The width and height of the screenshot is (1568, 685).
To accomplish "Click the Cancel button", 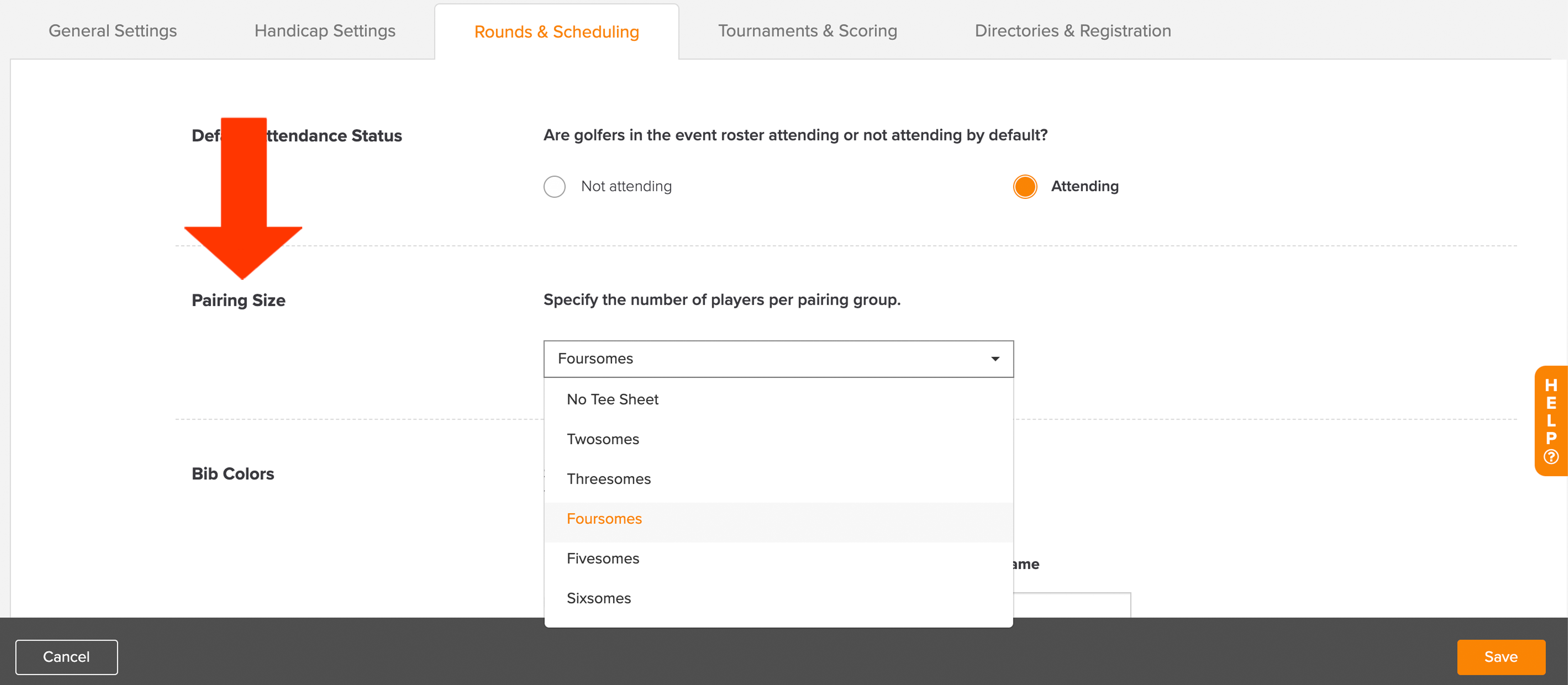I will tap(66, 657).
